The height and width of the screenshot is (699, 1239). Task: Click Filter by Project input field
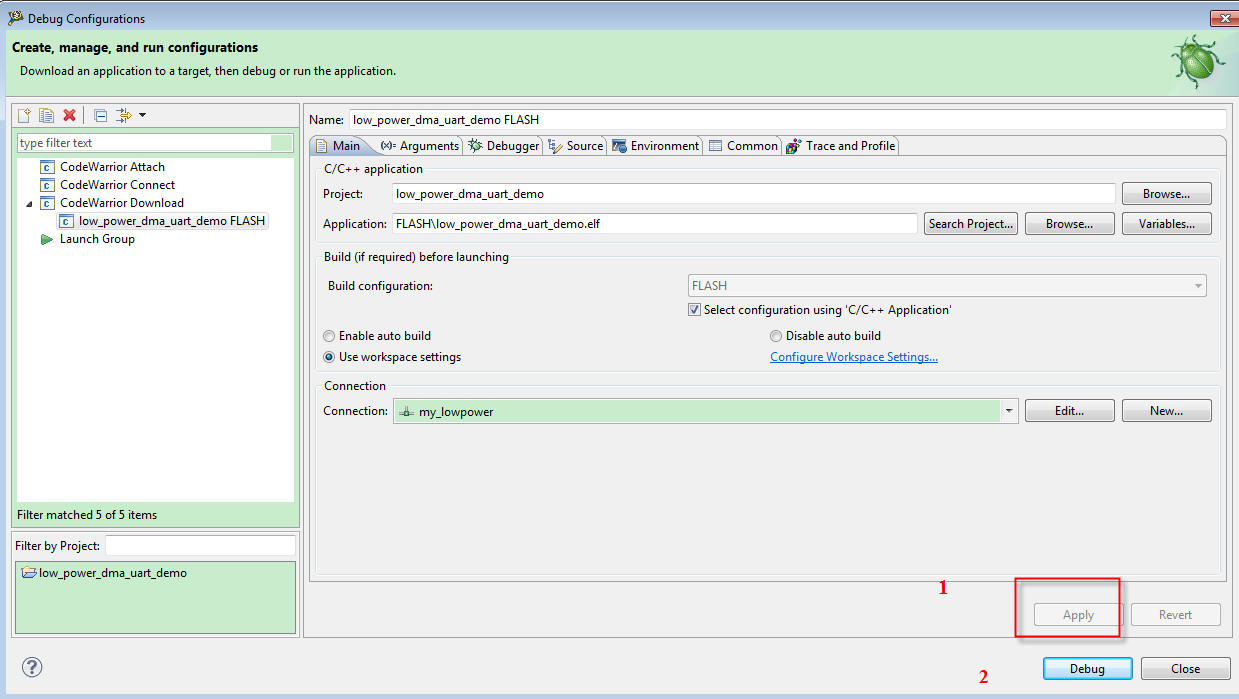[x=200, y=546]
